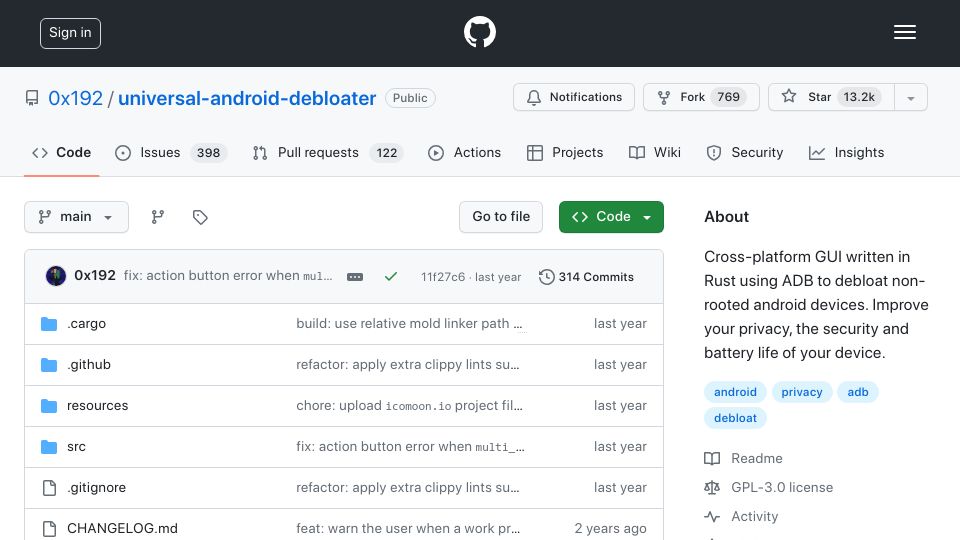Screen dimensions: 960x540
Task: Open the GPL-3.0 license link
Action: point(768,487)
